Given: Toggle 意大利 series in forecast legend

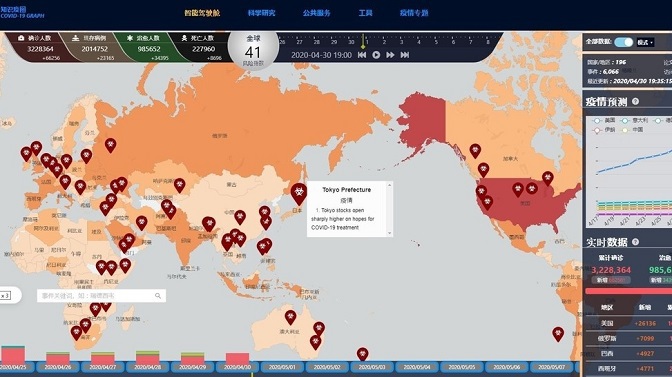Looking at the screenshot, I should click(x=634, y=120).
